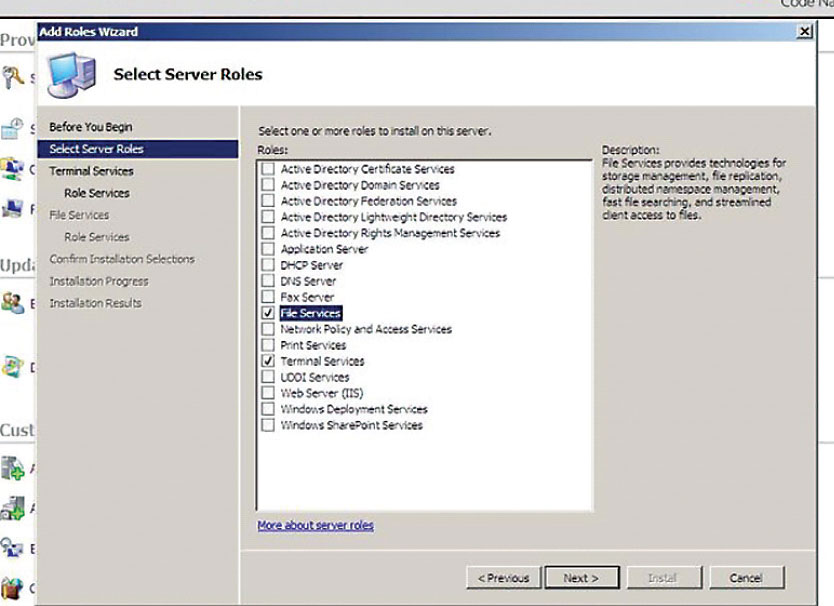The image size is (834, 606).
Task: Open the Before You Begin step
Action: [x=90, y=127]
